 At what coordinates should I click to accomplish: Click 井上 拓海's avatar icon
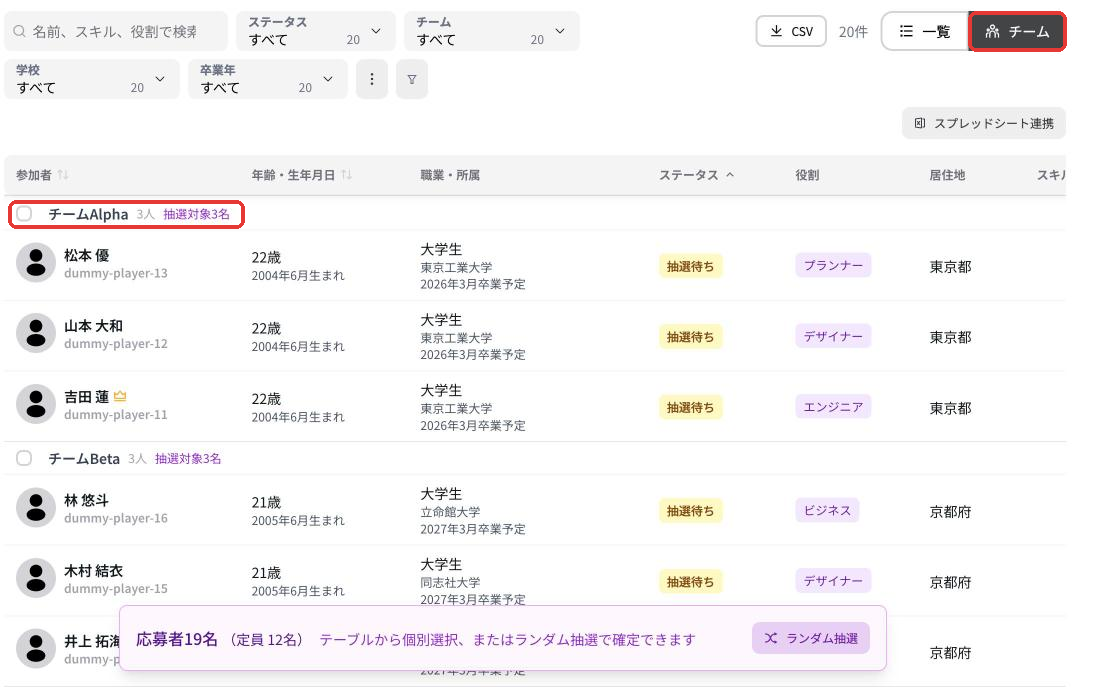click(36, 648)
